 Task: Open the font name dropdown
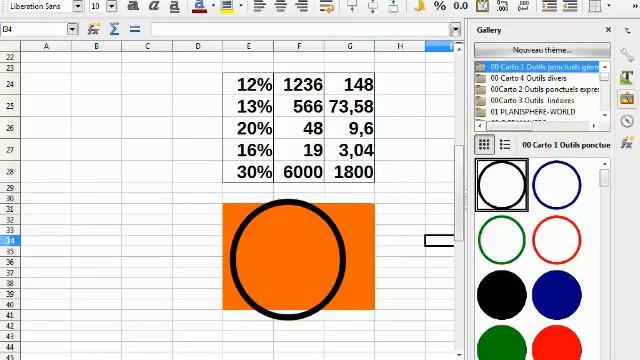pyautogui.click(x=78, y=6)
